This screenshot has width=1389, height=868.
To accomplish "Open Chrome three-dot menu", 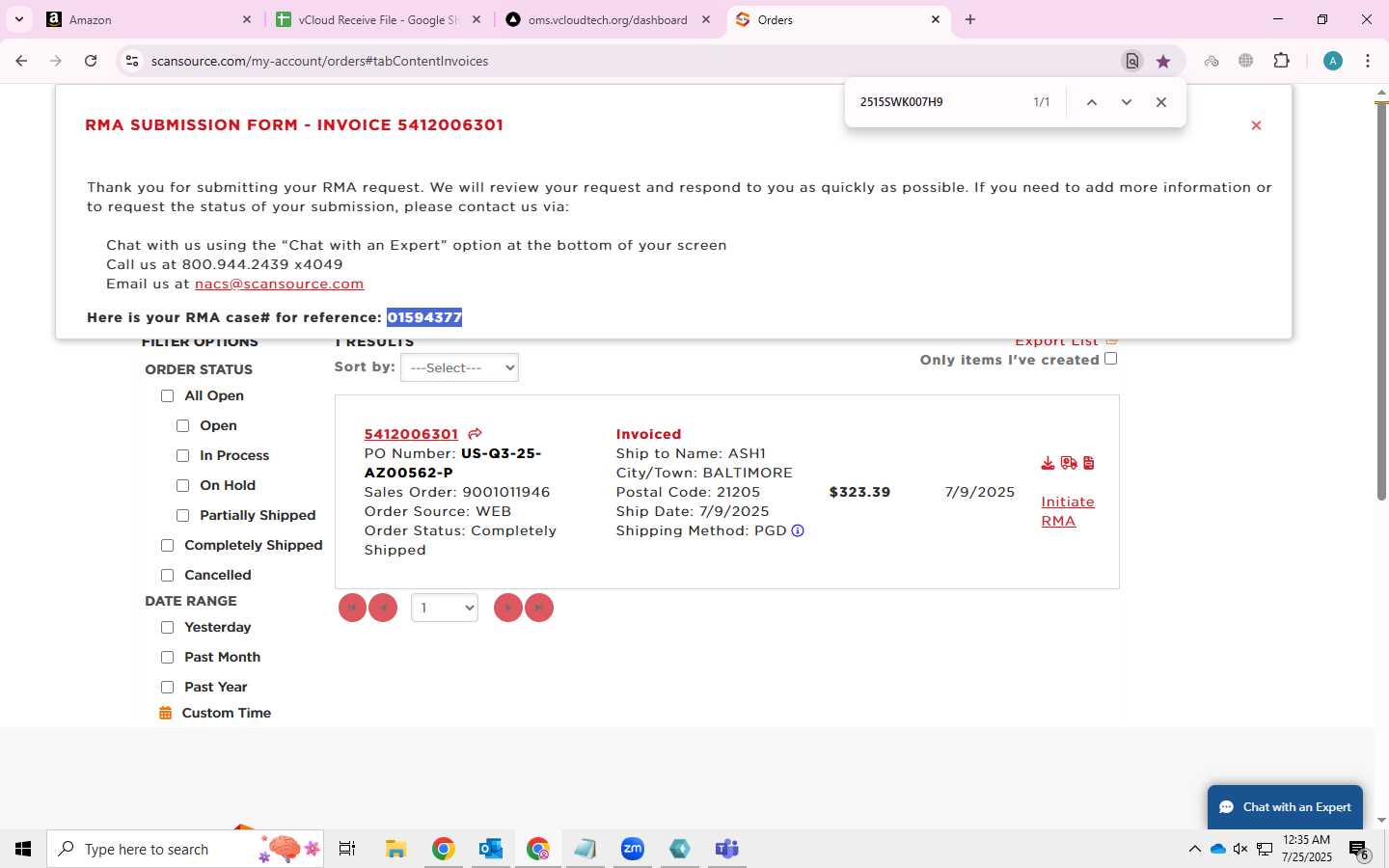I will (1368, 61).
